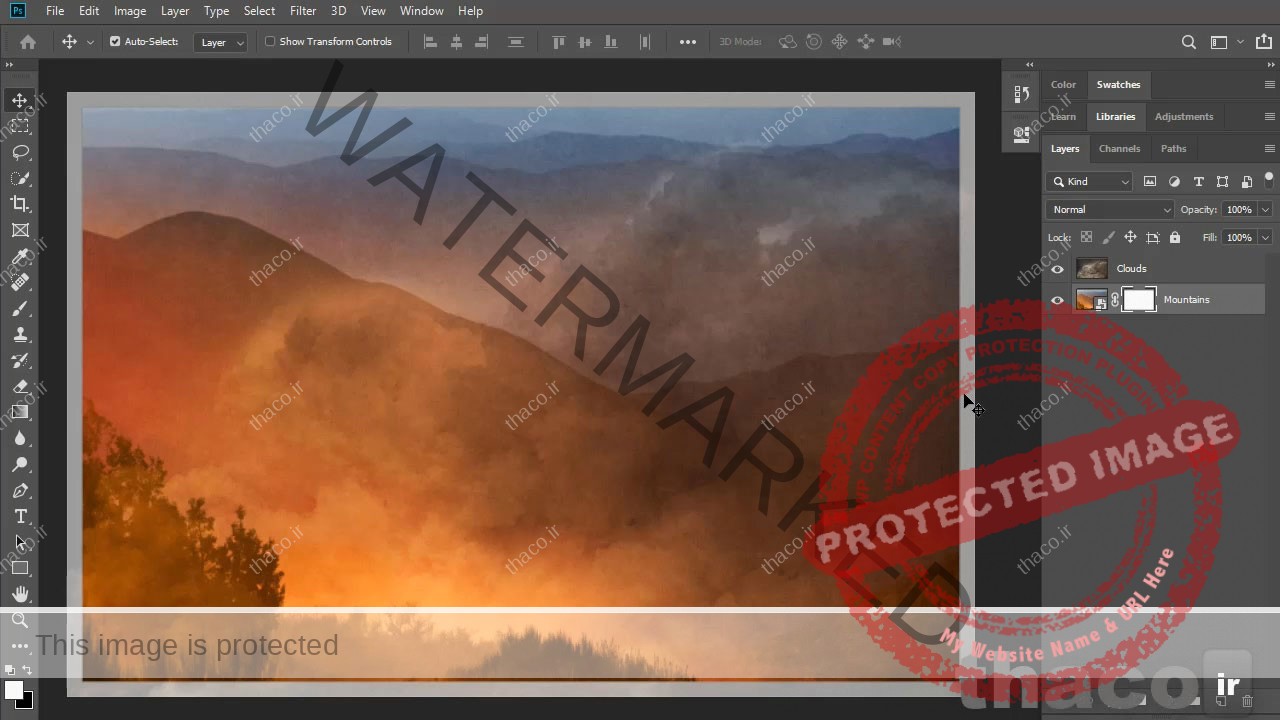This screenshot has width=1280, height=720.
Task: Click the Share image button
Action: pyautogui.click(x=1262, y=42)
